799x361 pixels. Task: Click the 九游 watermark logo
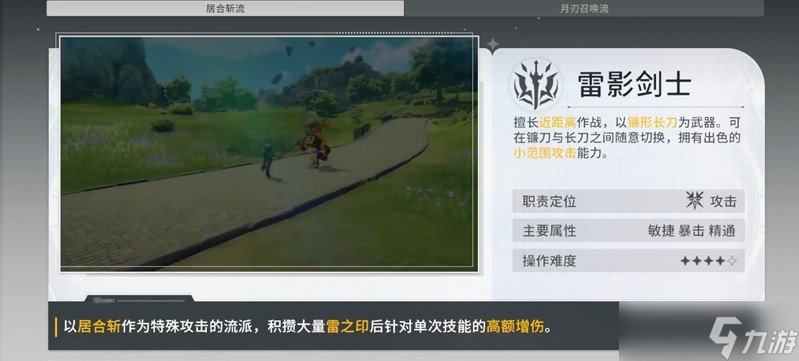[x=753, y=338]
